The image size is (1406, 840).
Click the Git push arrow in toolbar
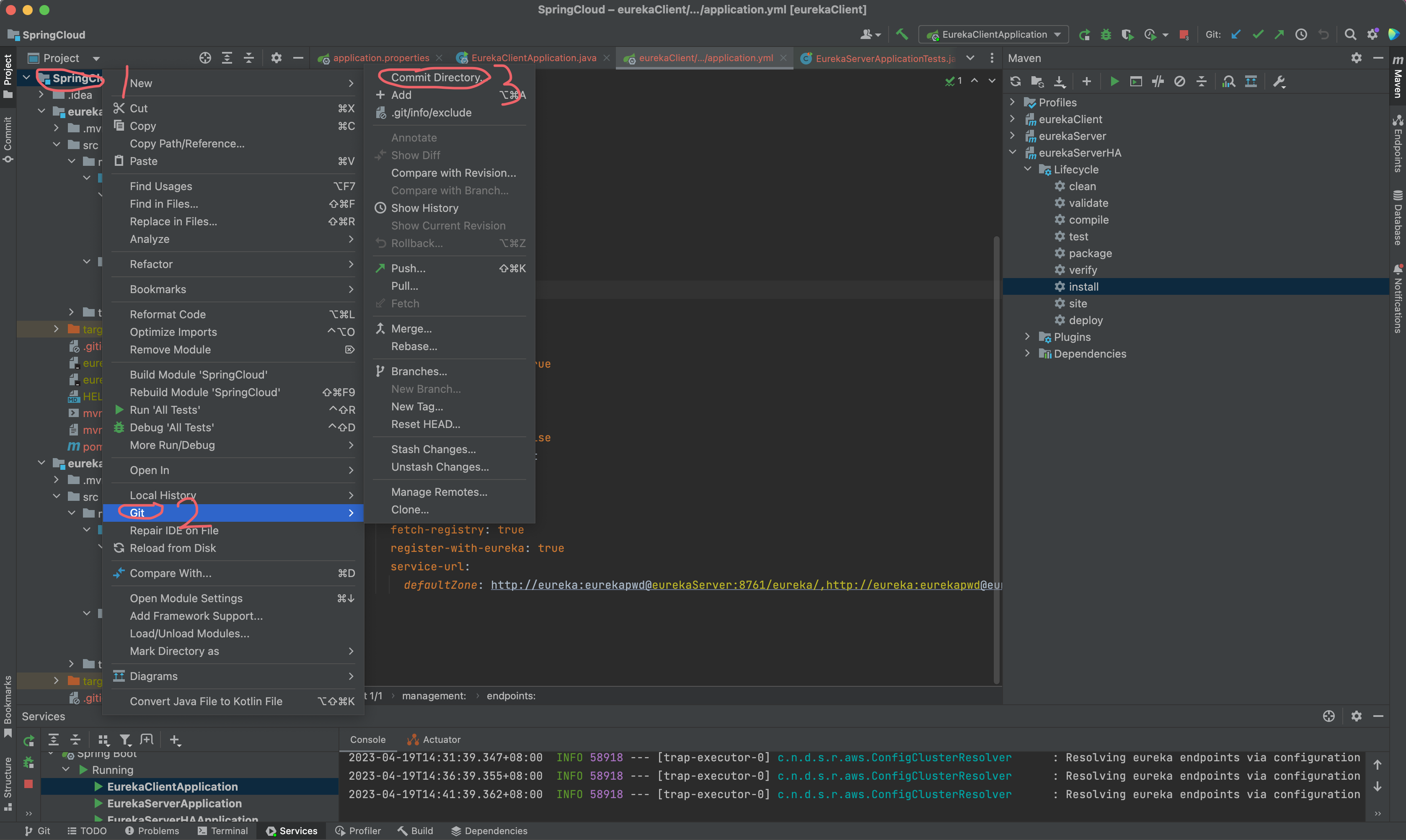point(1279,34)
